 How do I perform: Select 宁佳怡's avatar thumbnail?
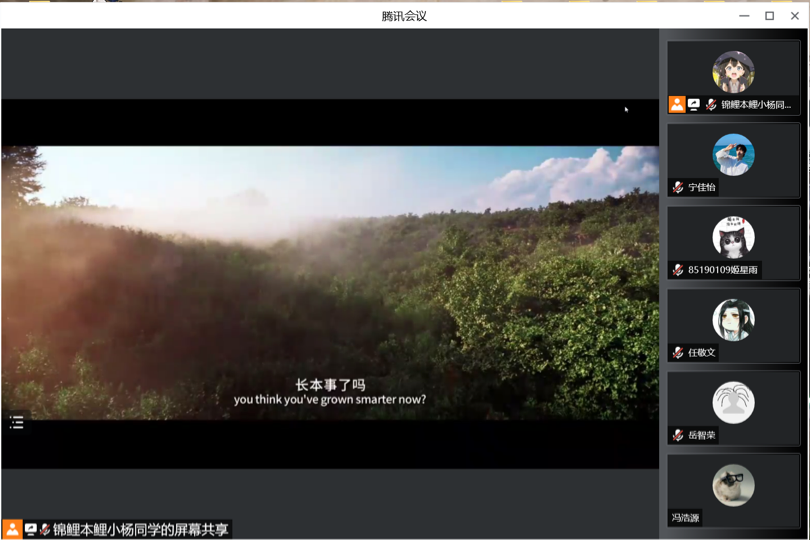point(733,155)
